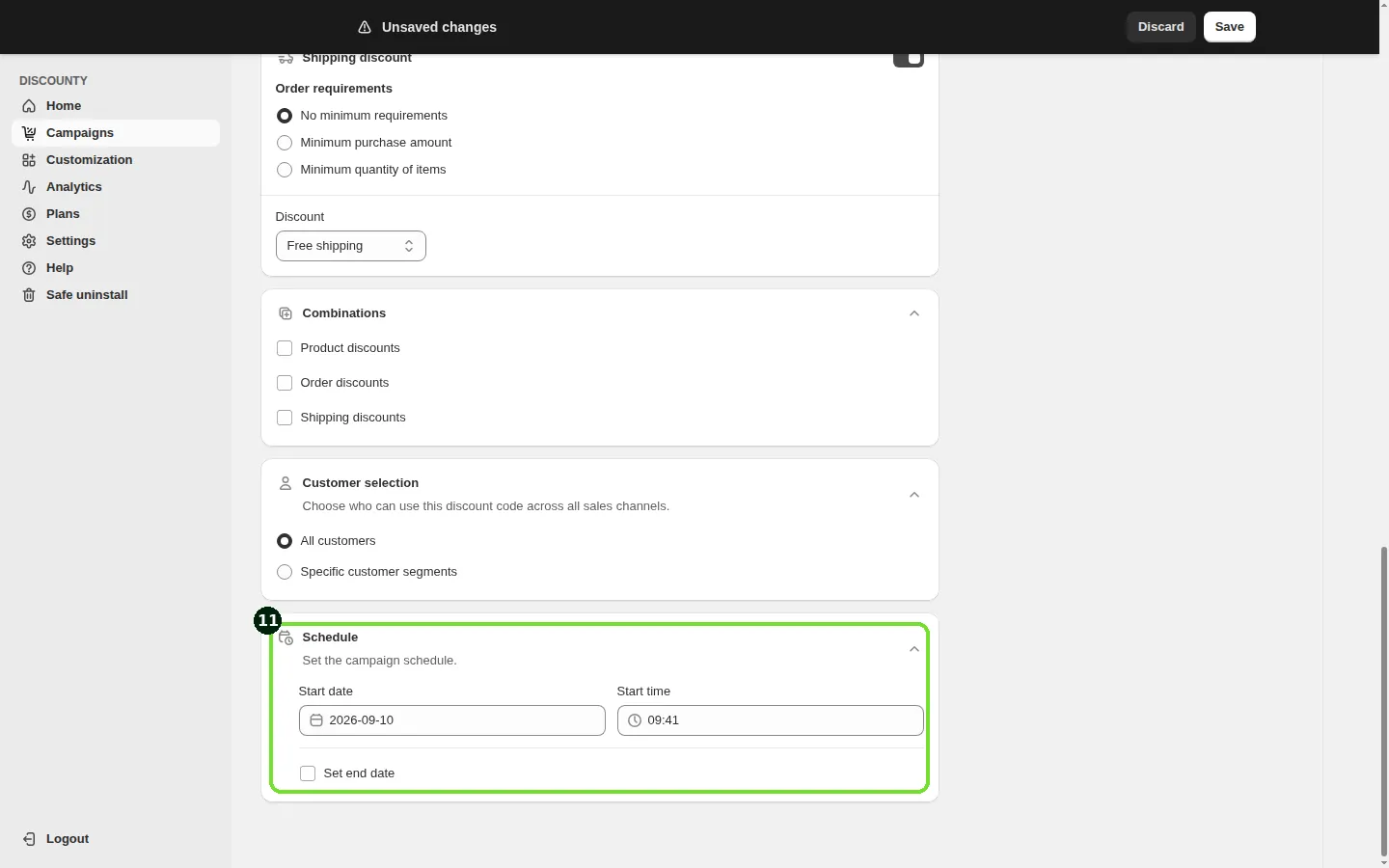This screenshot has height=868, width=1389.
Task: Click the clock icon in Start time
Action: [x=635, y=720]
